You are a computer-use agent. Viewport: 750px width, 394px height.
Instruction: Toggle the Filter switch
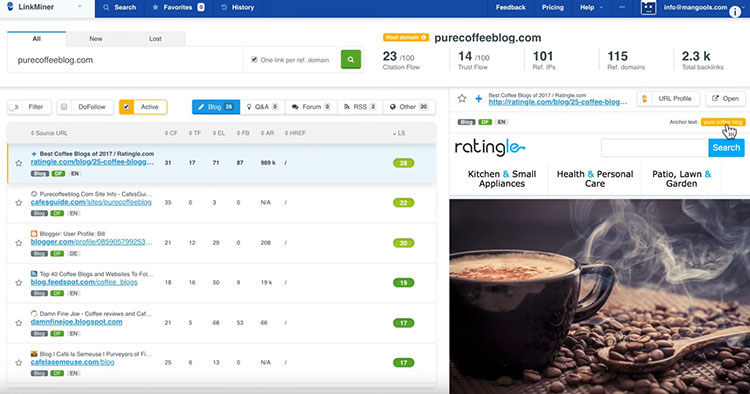pos(14,107)
